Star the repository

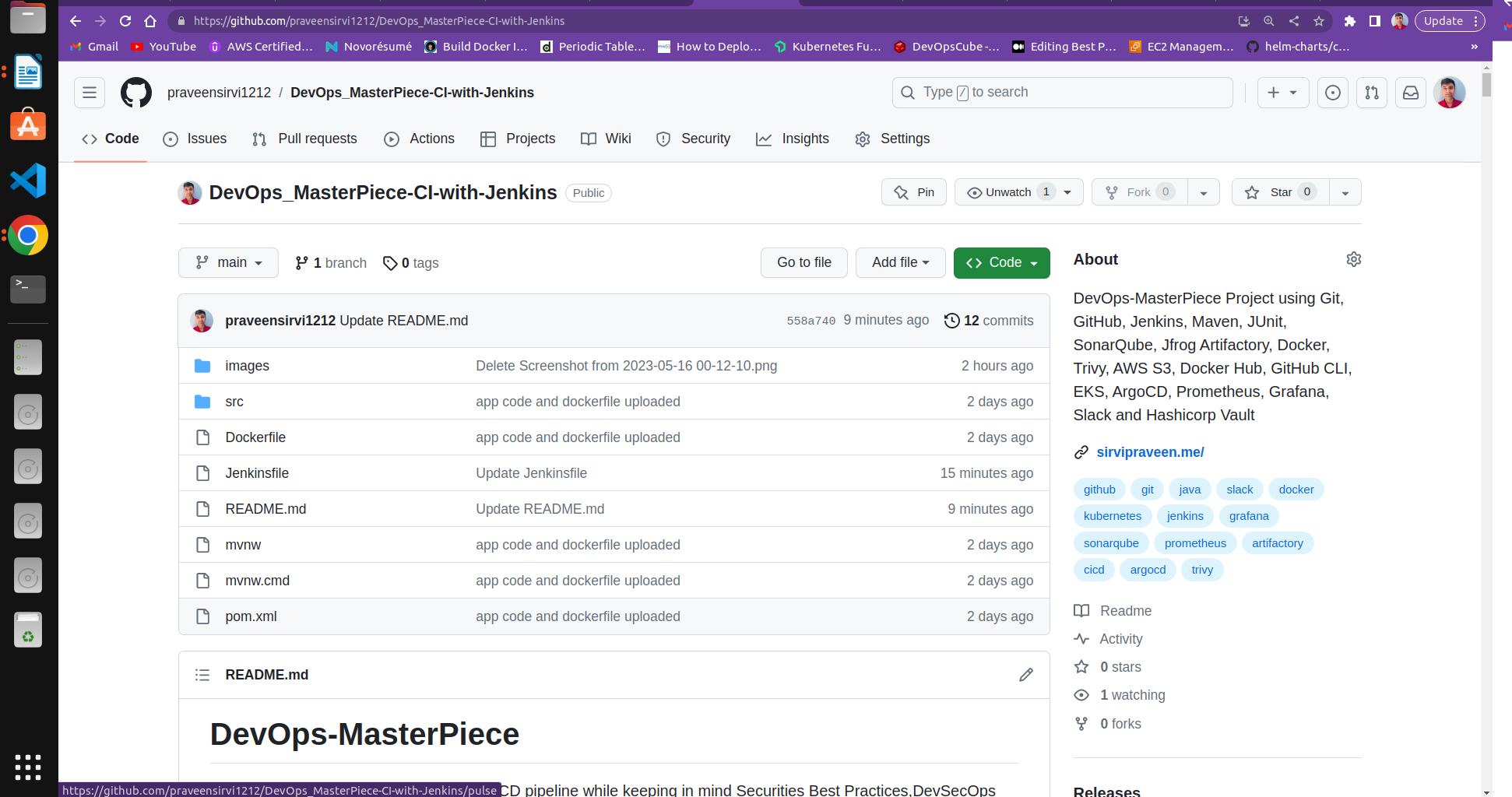tap(1281, 192)
